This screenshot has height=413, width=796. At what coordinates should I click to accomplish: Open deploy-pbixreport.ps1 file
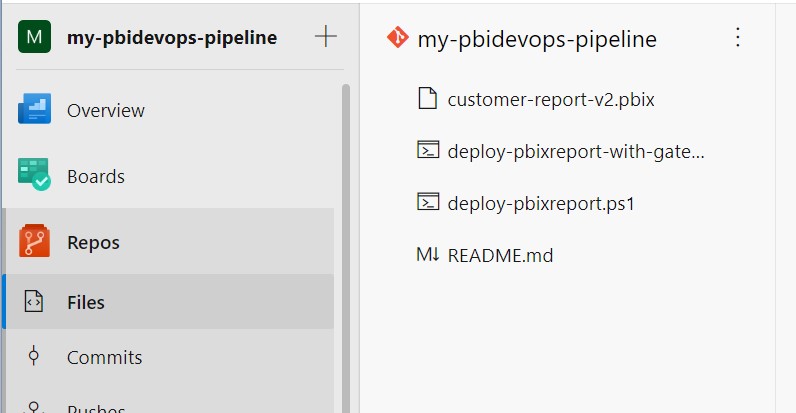pyautogui.click(x=541, y=204)
